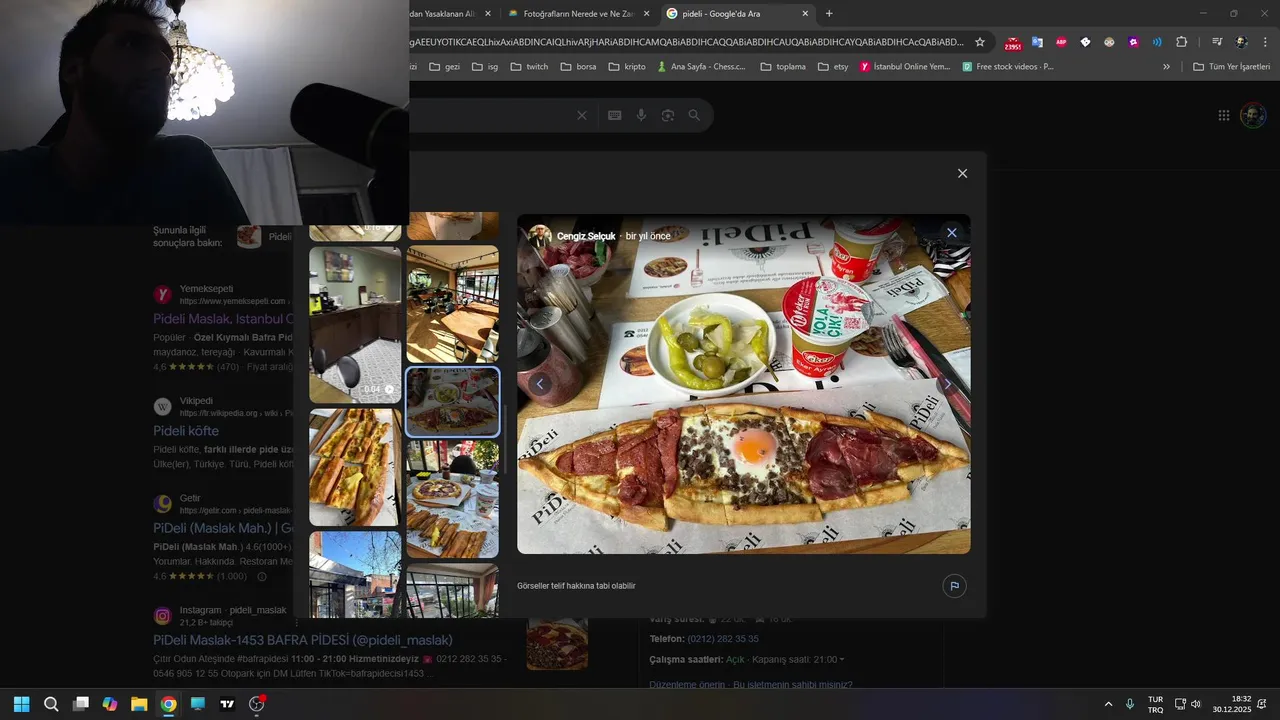Select the outdoor table pizza thumbnail
This screenshot has height=720, width=1280.
tap(452, 499)
